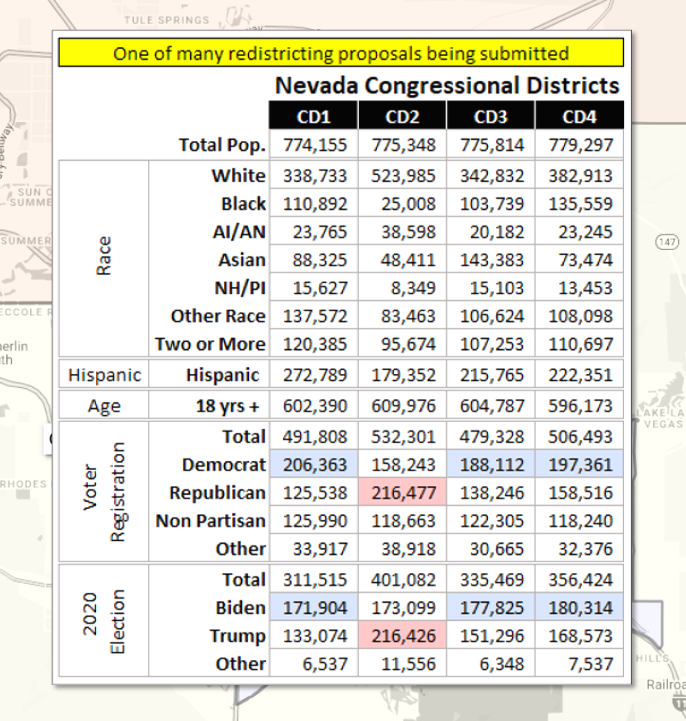Click the rotated Voter Registration category label
Screen dimensions: 686x721
pos(104,493)
